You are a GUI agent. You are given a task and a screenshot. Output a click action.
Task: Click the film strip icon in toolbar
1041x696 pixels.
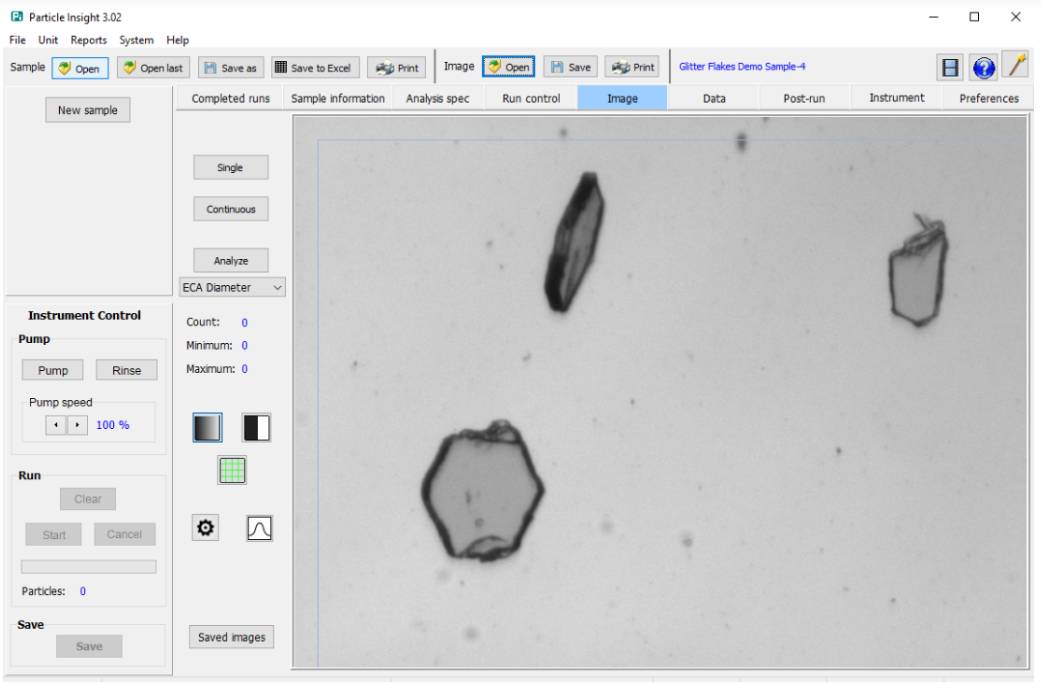pos(950,67)
